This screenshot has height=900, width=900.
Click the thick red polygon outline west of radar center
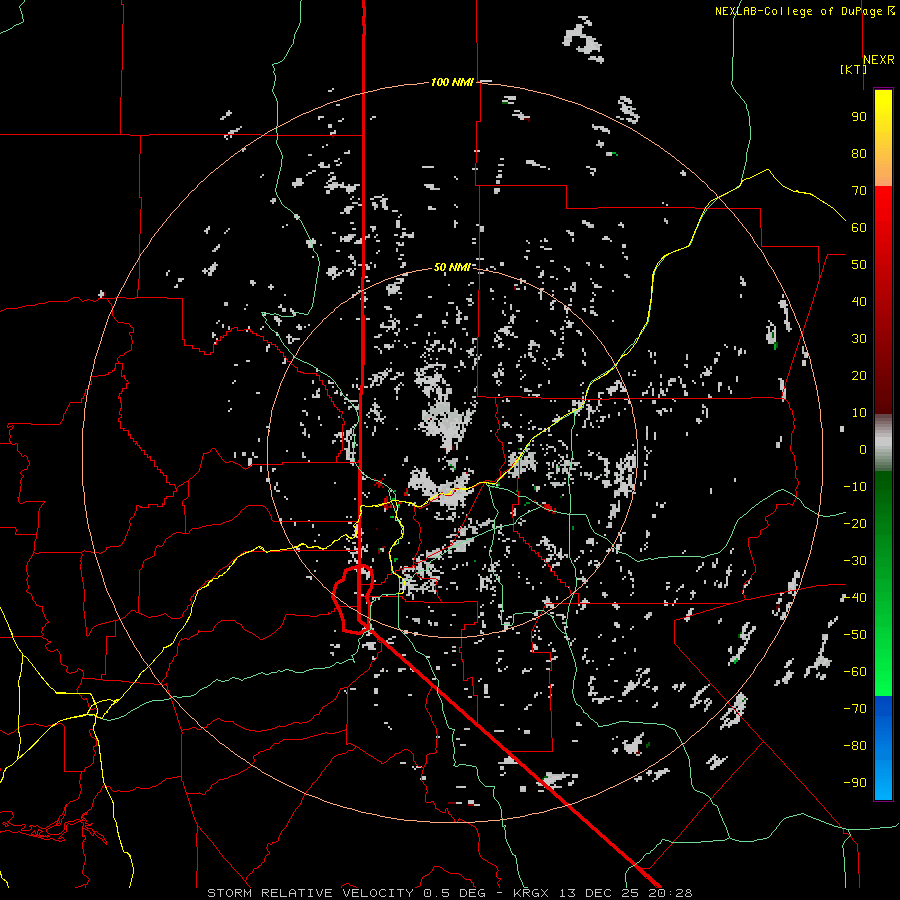352,599
